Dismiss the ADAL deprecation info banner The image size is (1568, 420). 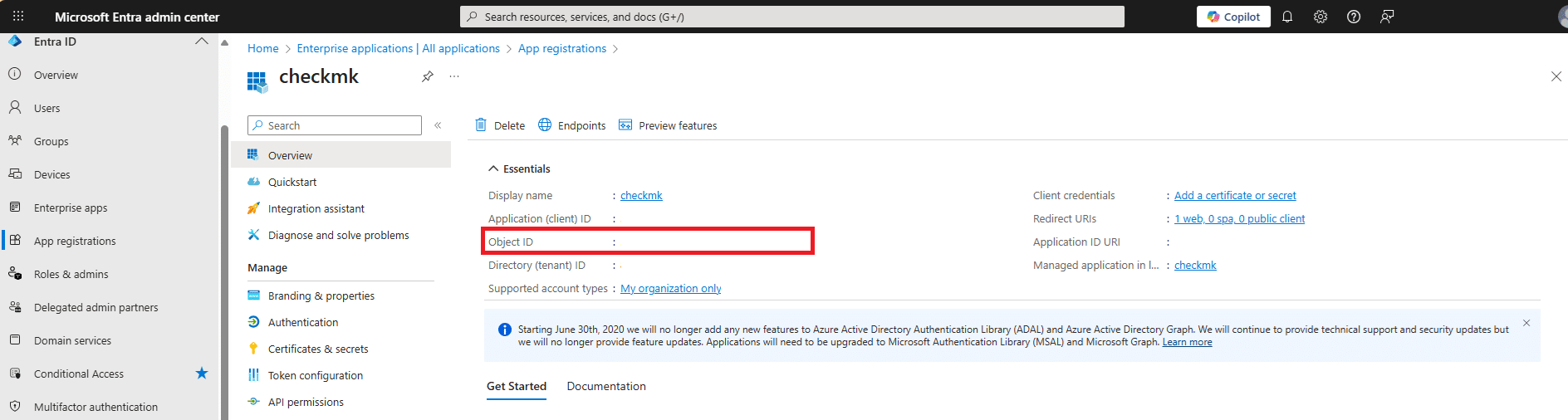point(1526,323)
